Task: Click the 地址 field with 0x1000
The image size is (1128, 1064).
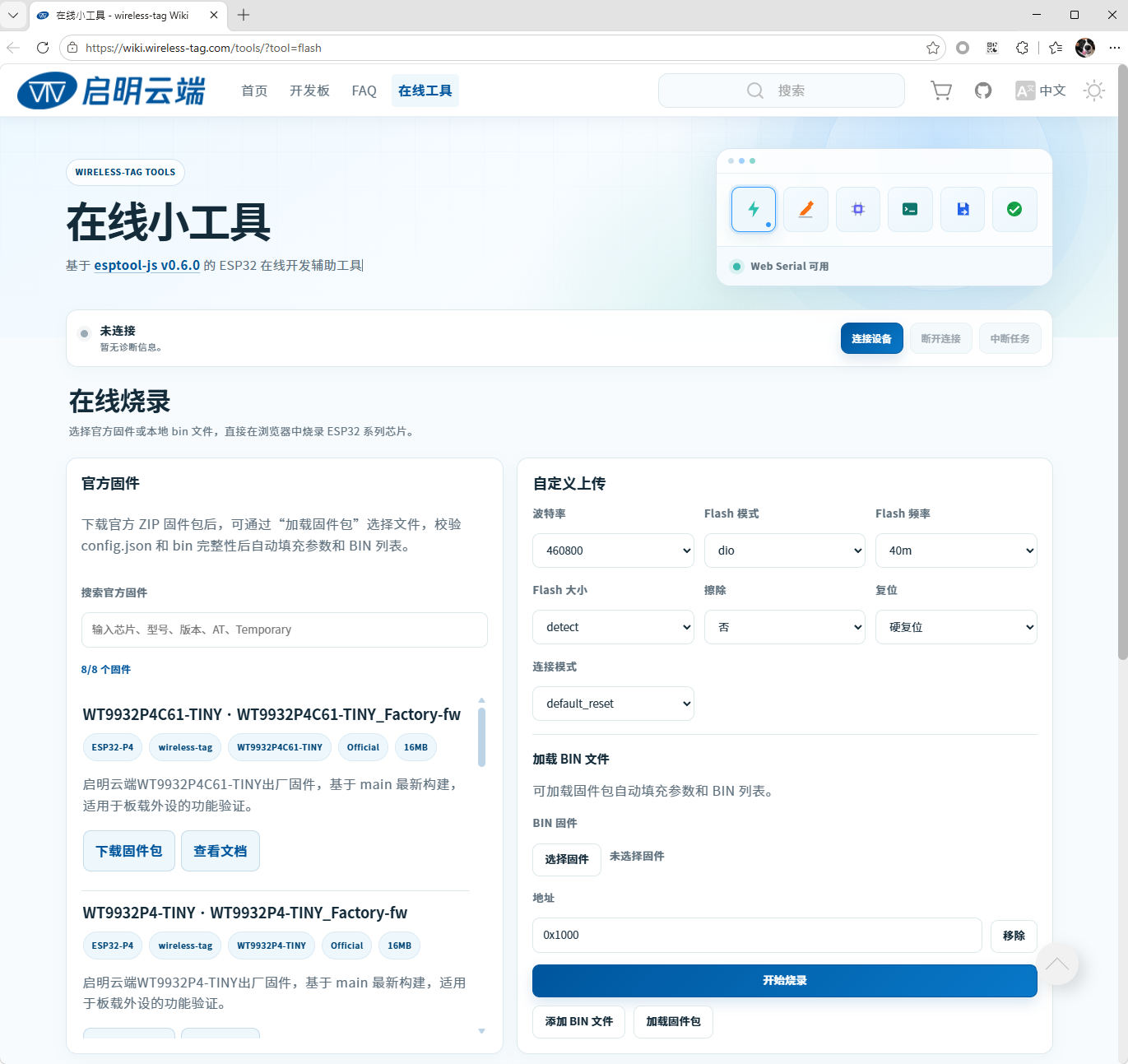Action: [757, 935]
